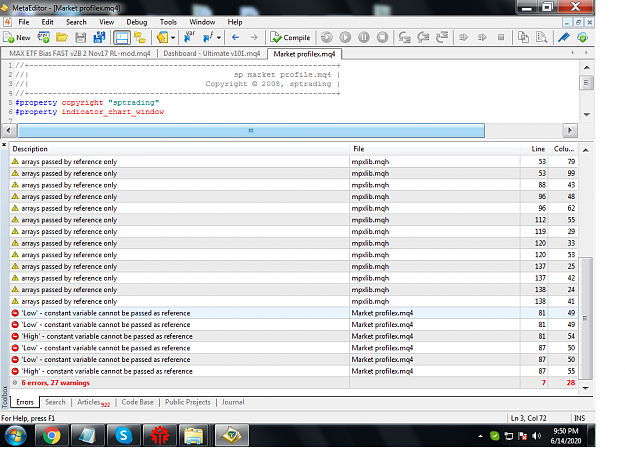
Task: Open Google Chrome from the taskbar
Action: 51,435
